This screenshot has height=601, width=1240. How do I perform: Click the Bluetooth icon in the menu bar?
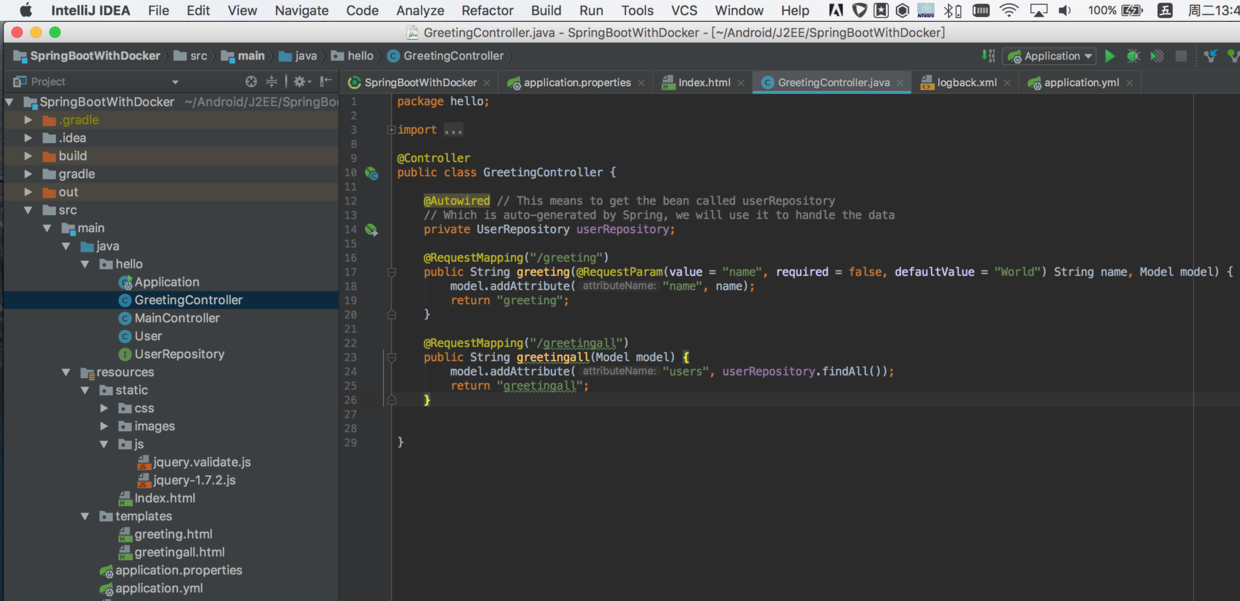[x=953, y=11]
